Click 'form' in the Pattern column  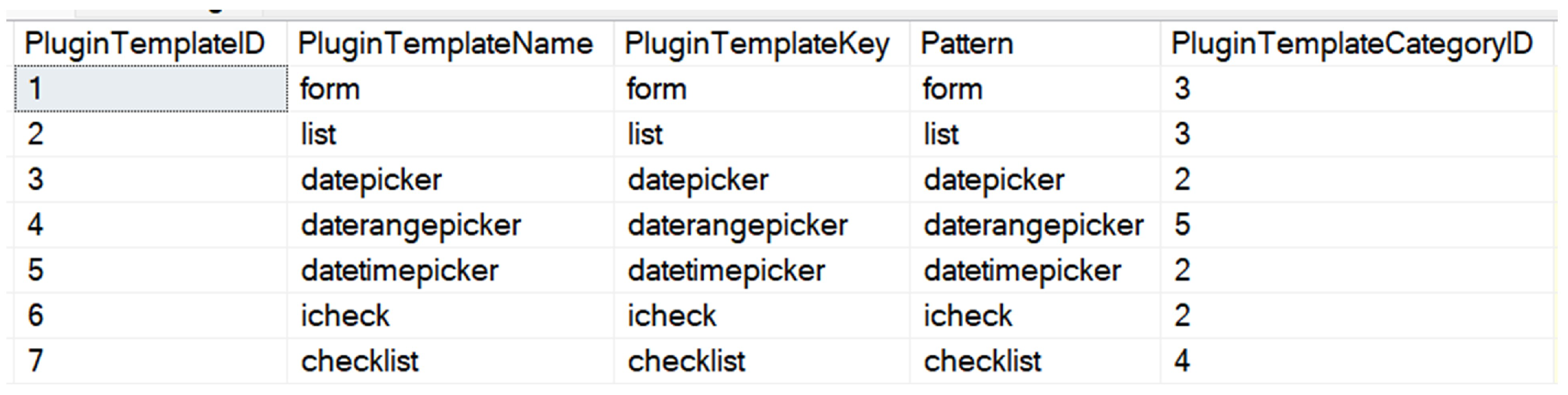[953, 89]
